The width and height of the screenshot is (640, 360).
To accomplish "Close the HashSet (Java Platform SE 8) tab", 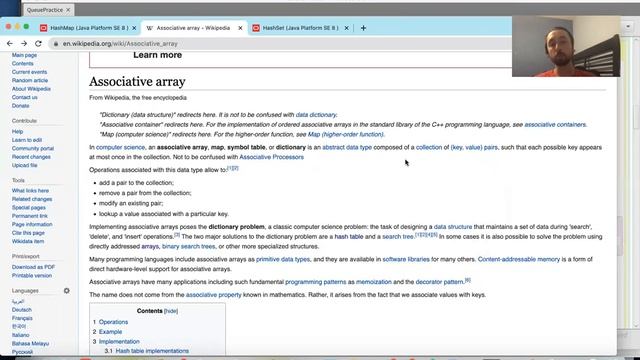I will [x=346, y=28].
